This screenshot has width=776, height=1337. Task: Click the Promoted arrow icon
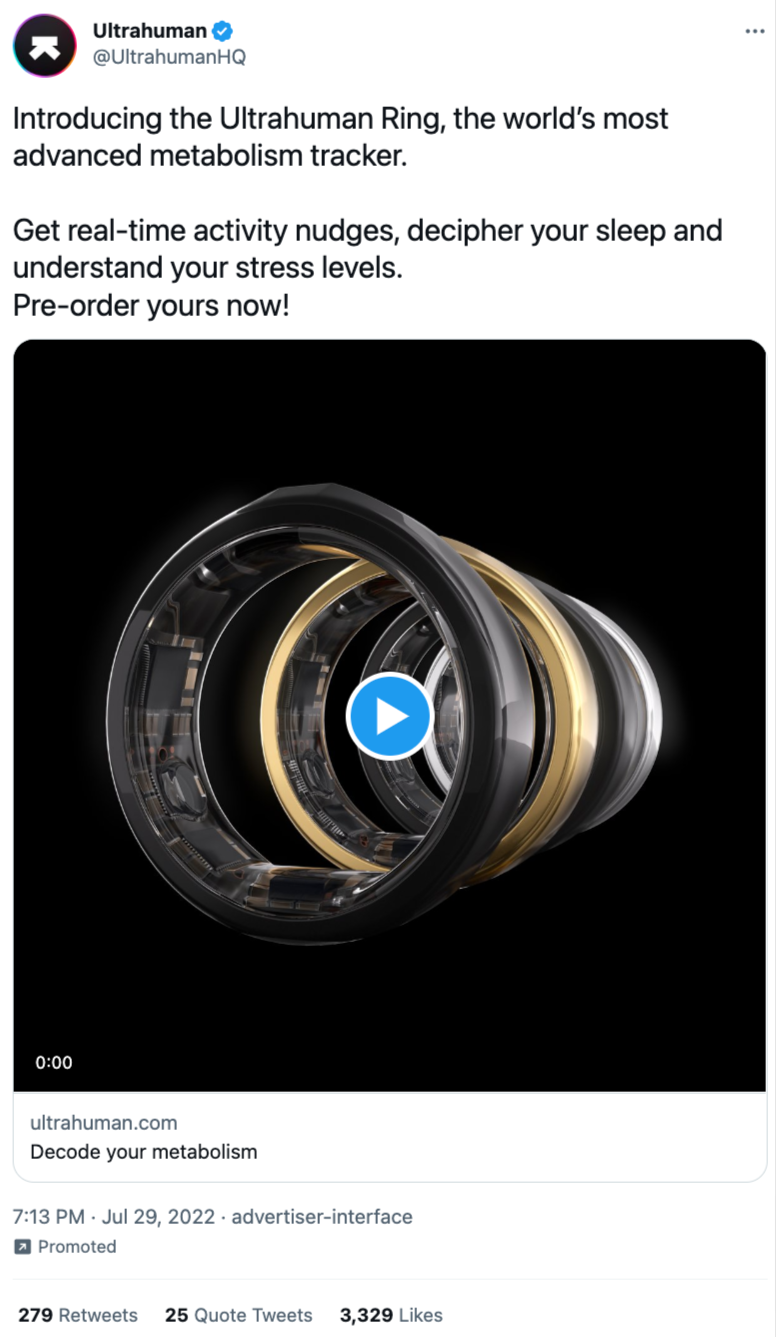pyautogui.click(x=22, y=1247)
